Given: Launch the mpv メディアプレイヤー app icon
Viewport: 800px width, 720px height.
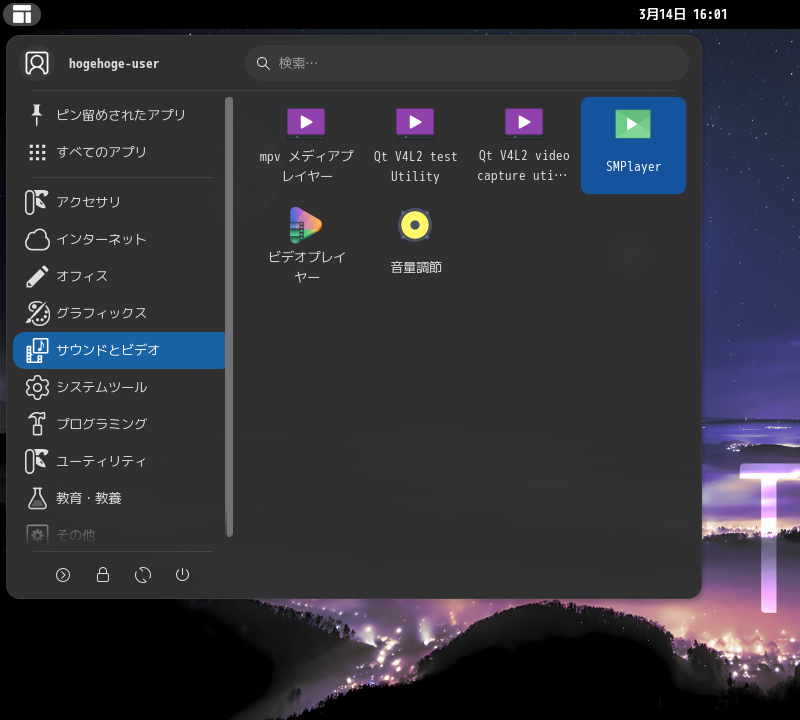Looking at the screenshot, I should click(x=306, y=145).
